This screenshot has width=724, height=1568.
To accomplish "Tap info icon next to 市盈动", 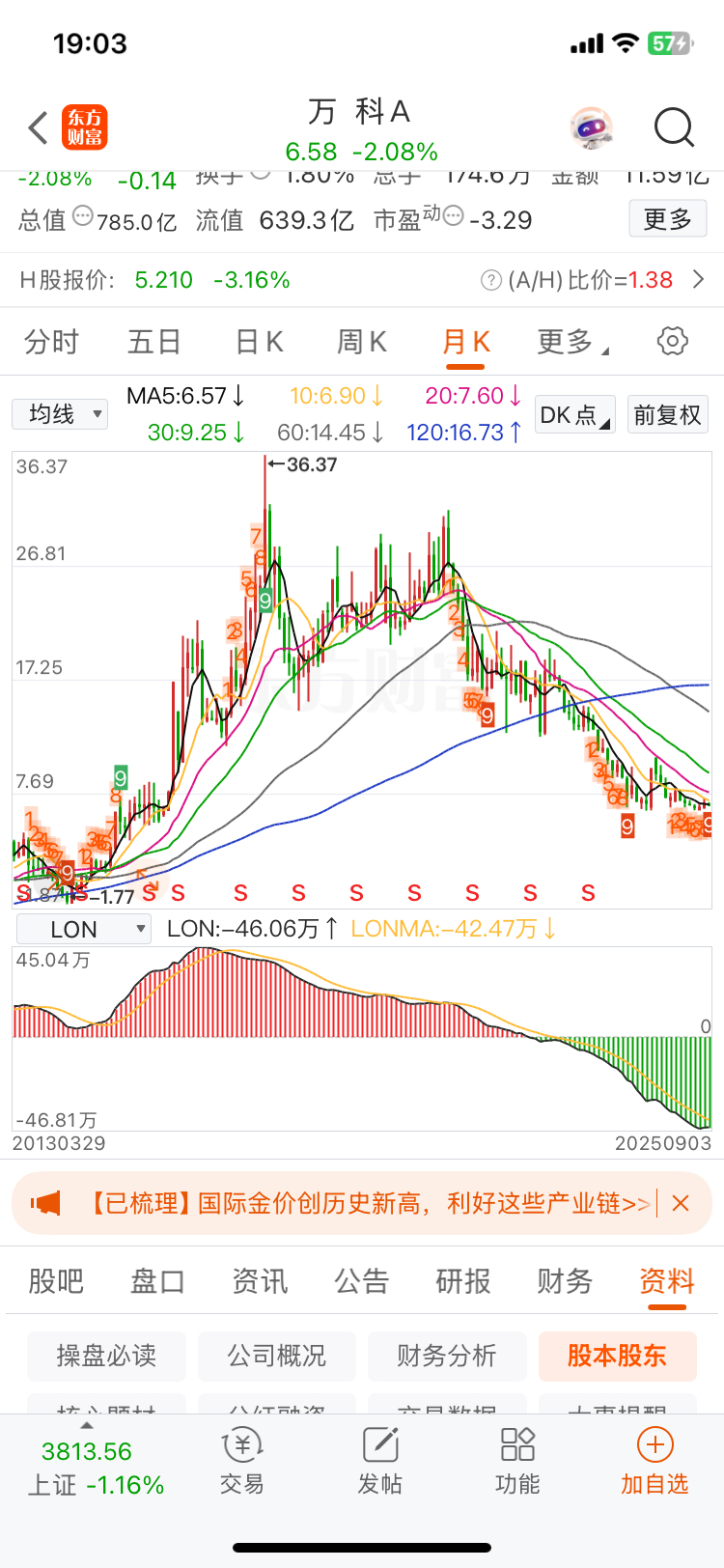I will [x=453, y=216].
